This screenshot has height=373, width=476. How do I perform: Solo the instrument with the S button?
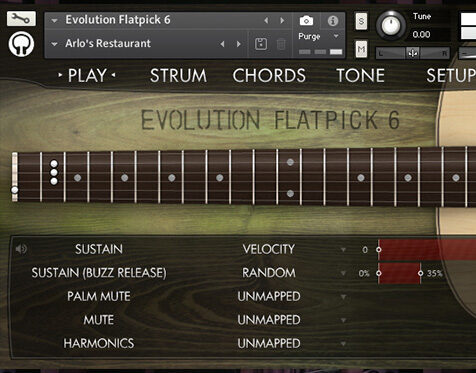click(x=361, y=21)
